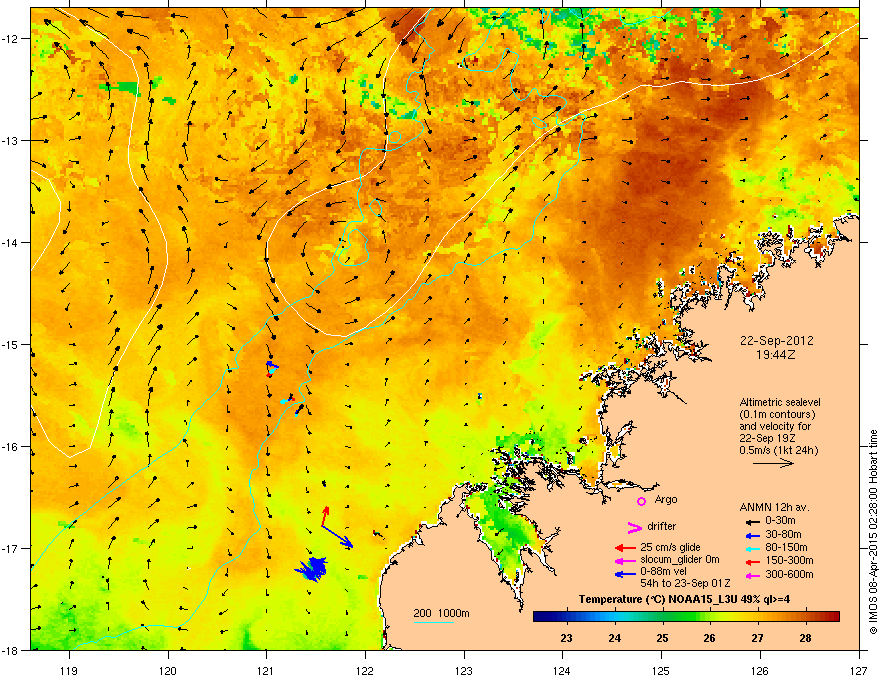
Task: Click the colorbar tick label '27'
Action: coord(758,638)
